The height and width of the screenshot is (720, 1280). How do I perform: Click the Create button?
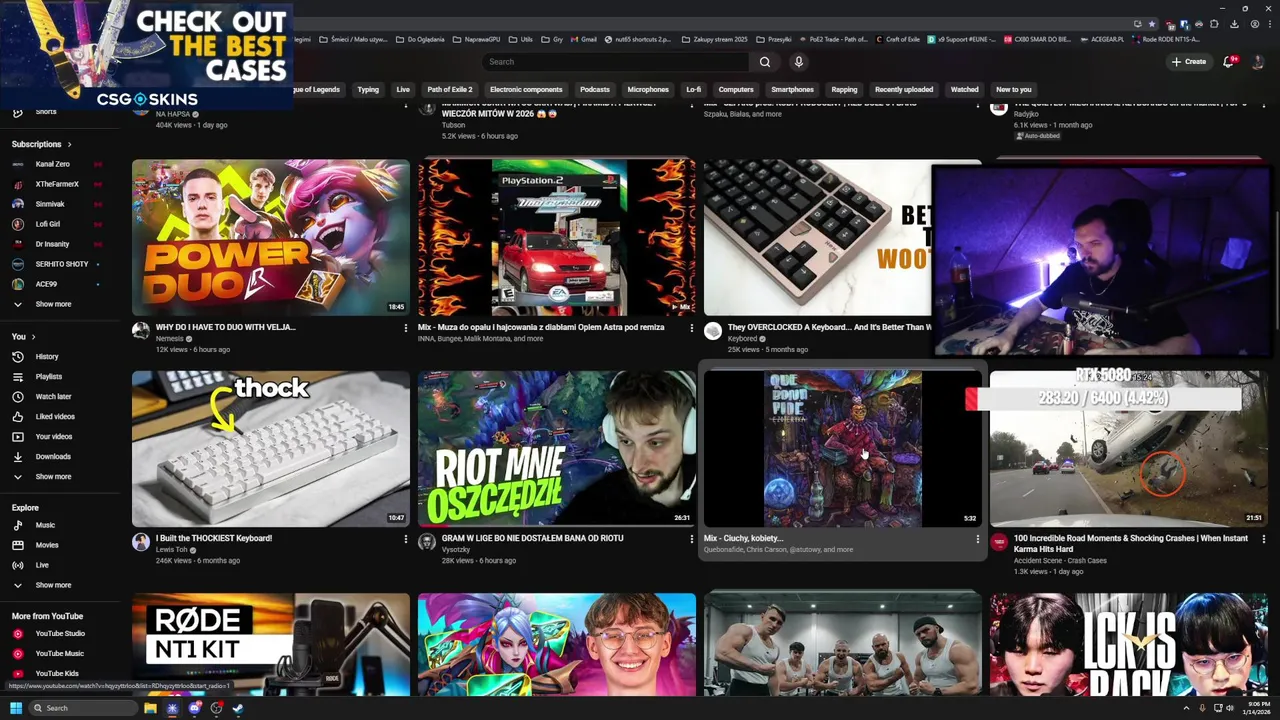click(1189, 62)
